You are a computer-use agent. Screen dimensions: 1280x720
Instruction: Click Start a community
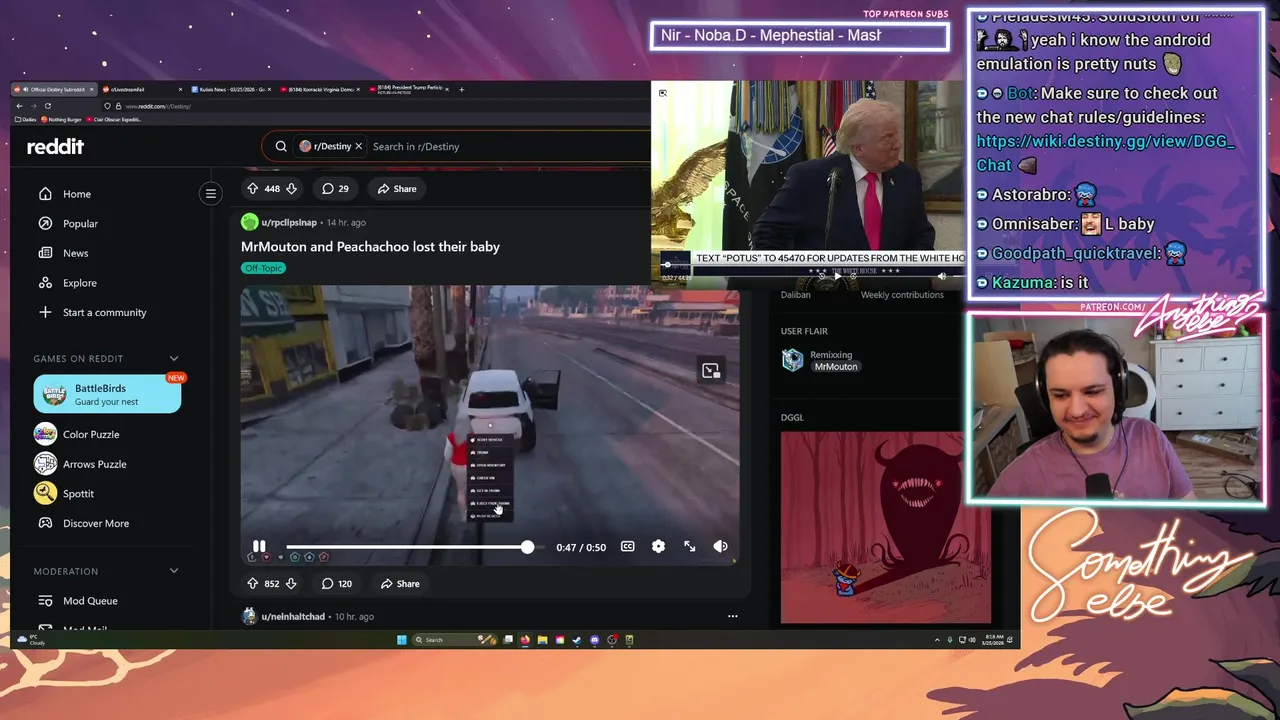(x=105, y=312)
